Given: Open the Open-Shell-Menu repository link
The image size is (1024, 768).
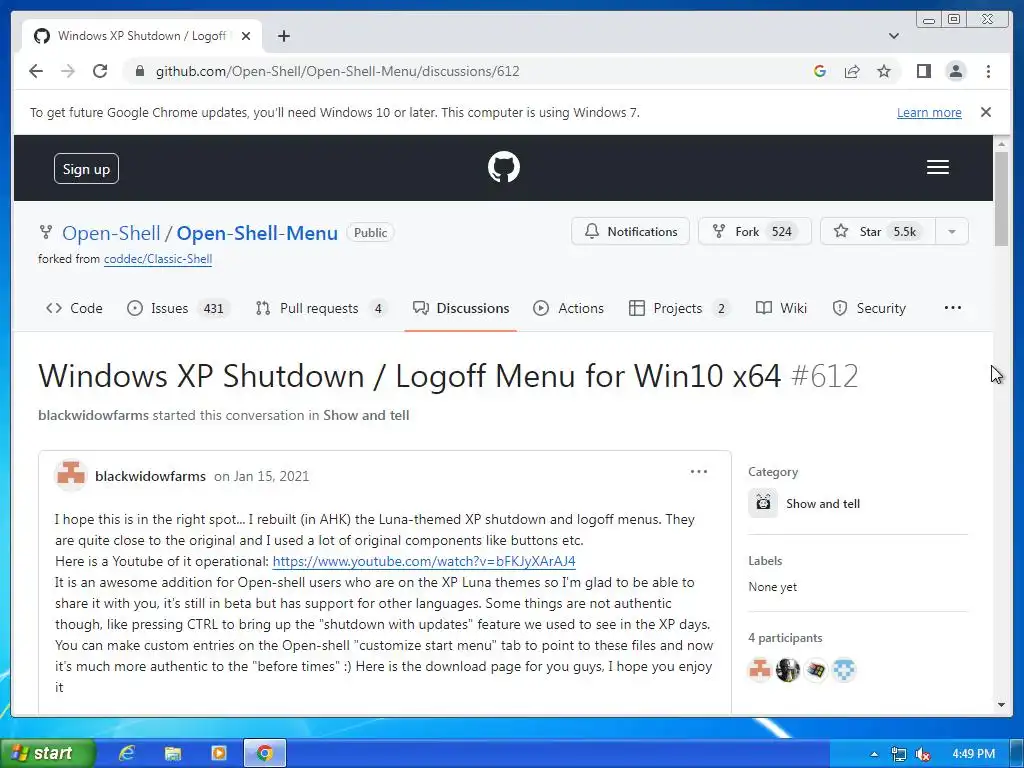Looking at the screenshot, I should [257, 233].
